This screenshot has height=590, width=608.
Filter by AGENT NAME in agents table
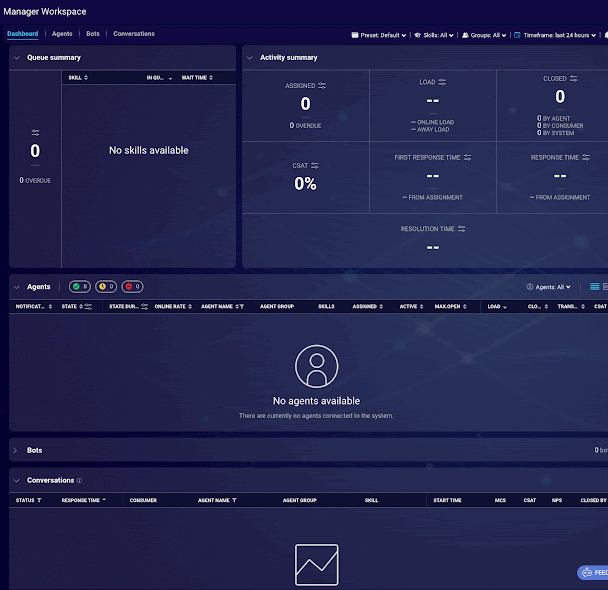point(242,307)
